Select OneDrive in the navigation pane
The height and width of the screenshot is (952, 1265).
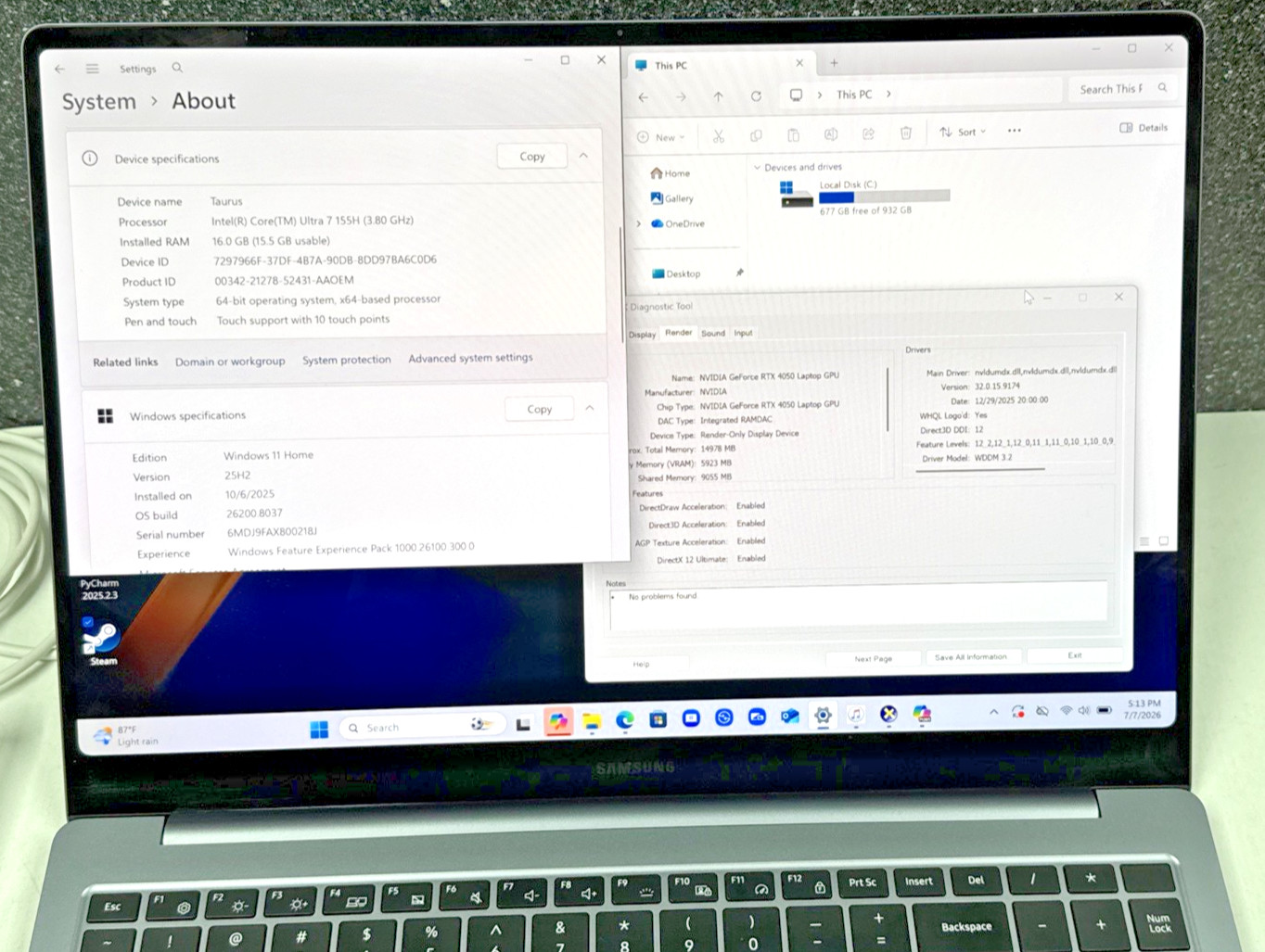pos(678,223)
